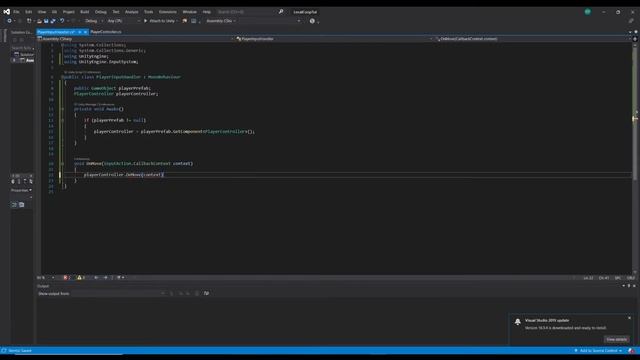Collapse the Awake method code block
Image resolution: width=640 pixels, height=360 pixels.
click(62, 109)
